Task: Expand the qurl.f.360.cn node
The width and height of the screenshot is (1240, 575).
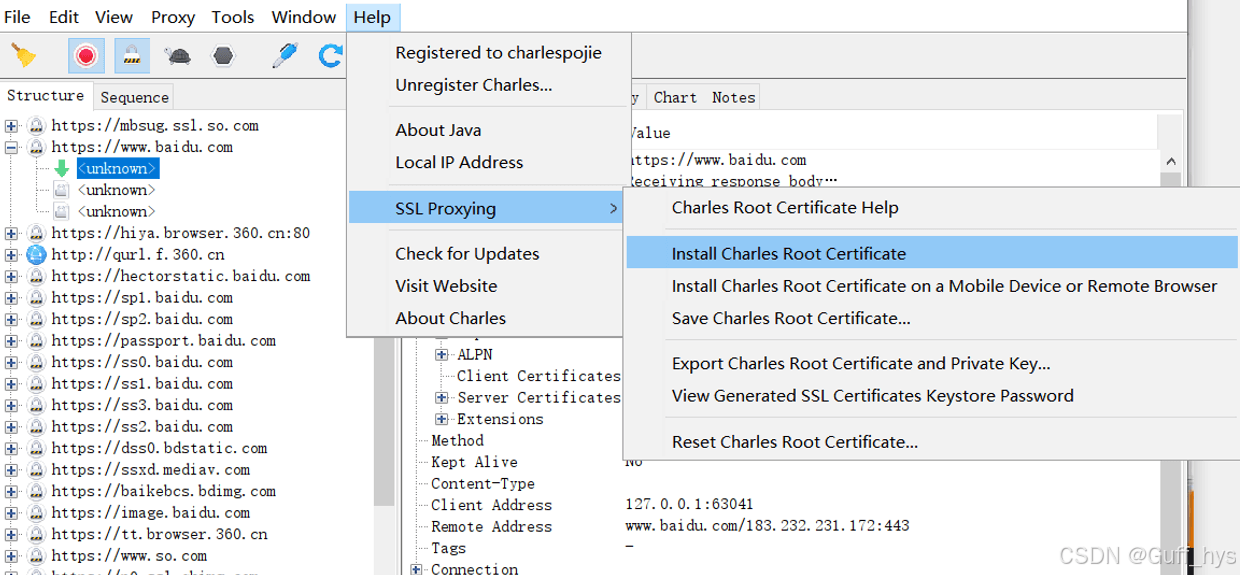Action: 11,255
